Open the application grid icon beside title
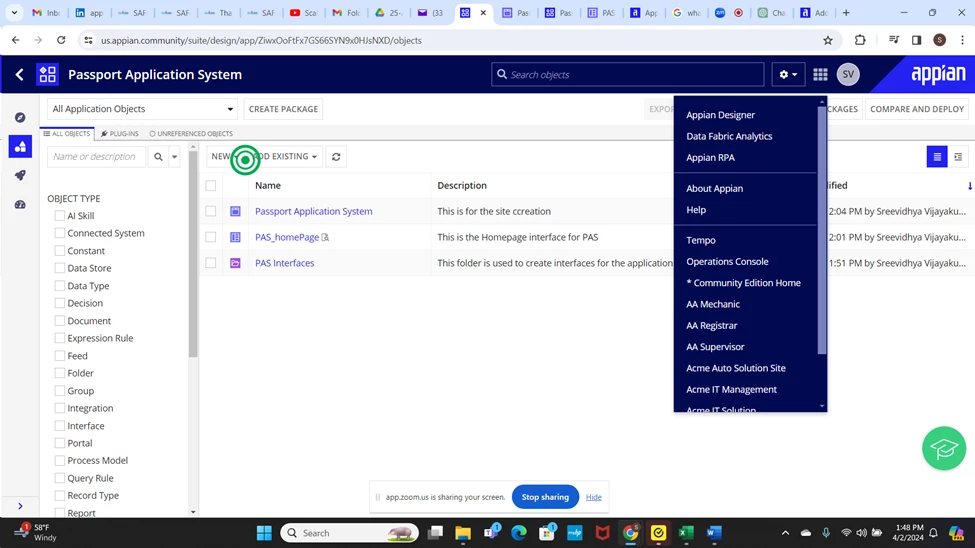 point(47,75)
